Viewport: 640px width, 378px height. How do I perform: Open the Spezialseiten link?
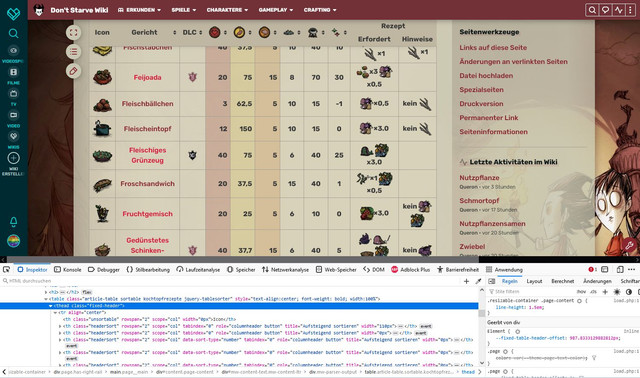[x=481, y=90]
